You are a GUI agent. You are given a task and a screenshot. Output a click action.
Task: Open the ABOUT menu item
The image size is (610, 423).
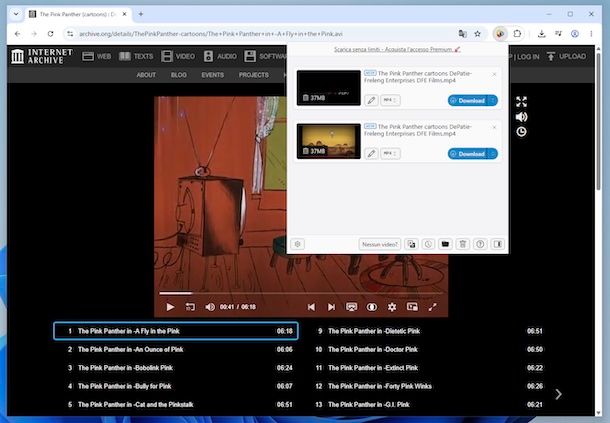[146, 75]
